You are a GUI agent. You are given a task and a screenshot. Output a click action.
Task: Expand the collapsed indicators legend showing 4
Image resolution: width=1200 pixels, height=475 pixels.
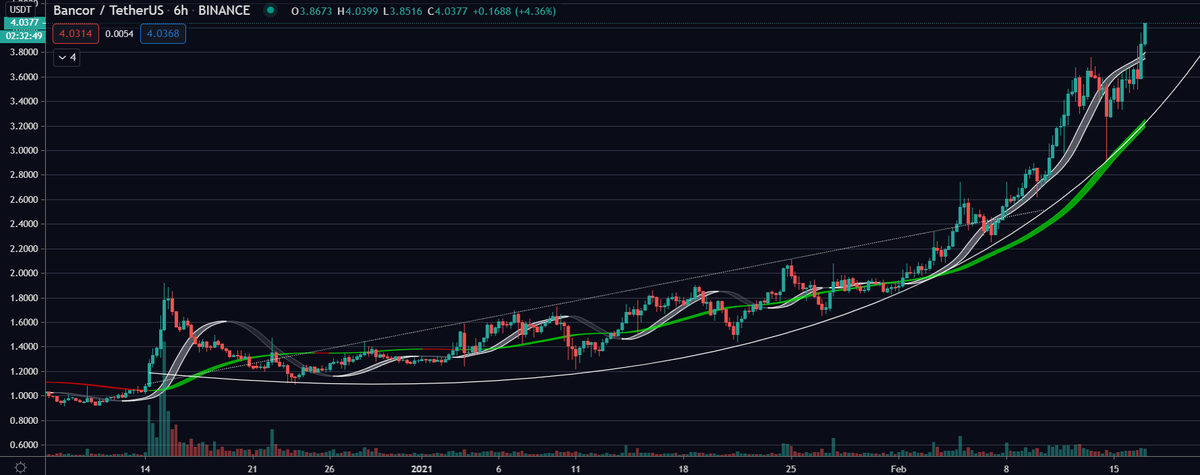click(x=68, y=58)
